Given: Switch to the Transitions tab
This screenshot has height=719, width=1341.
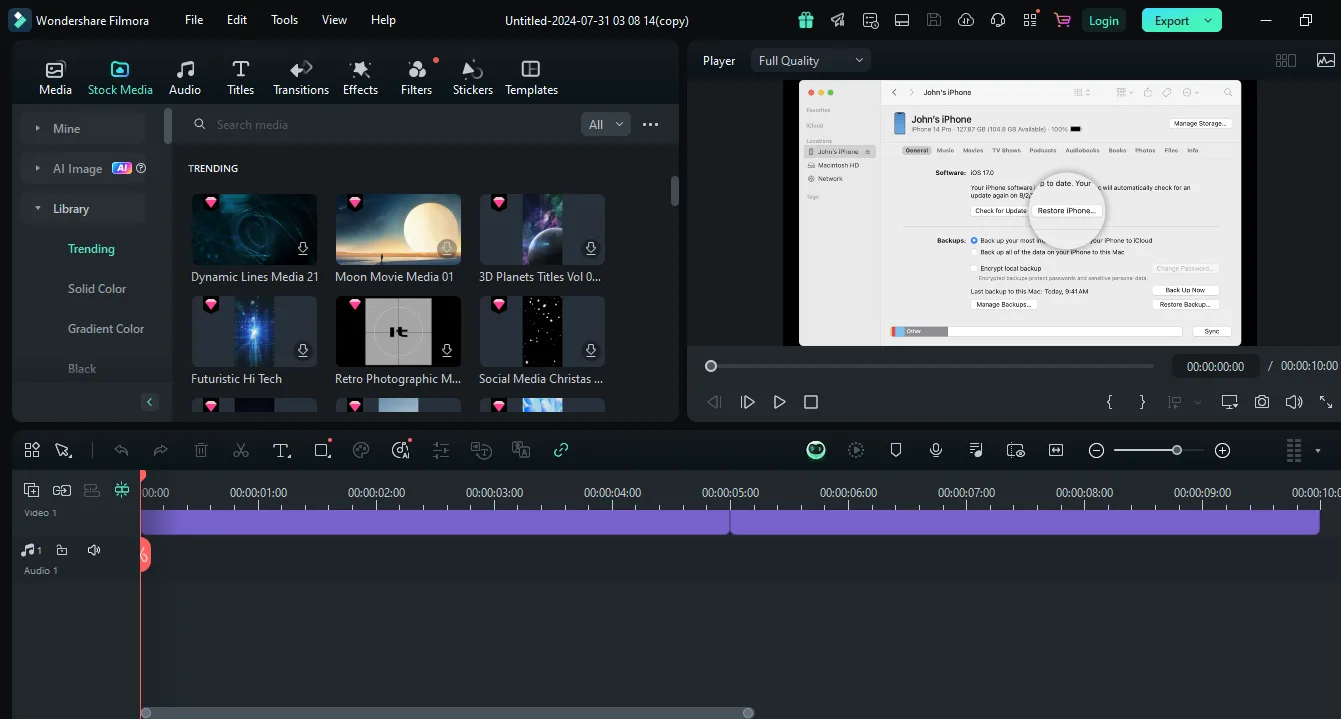Looking at the screenshot, I should [x=301, y=78].
